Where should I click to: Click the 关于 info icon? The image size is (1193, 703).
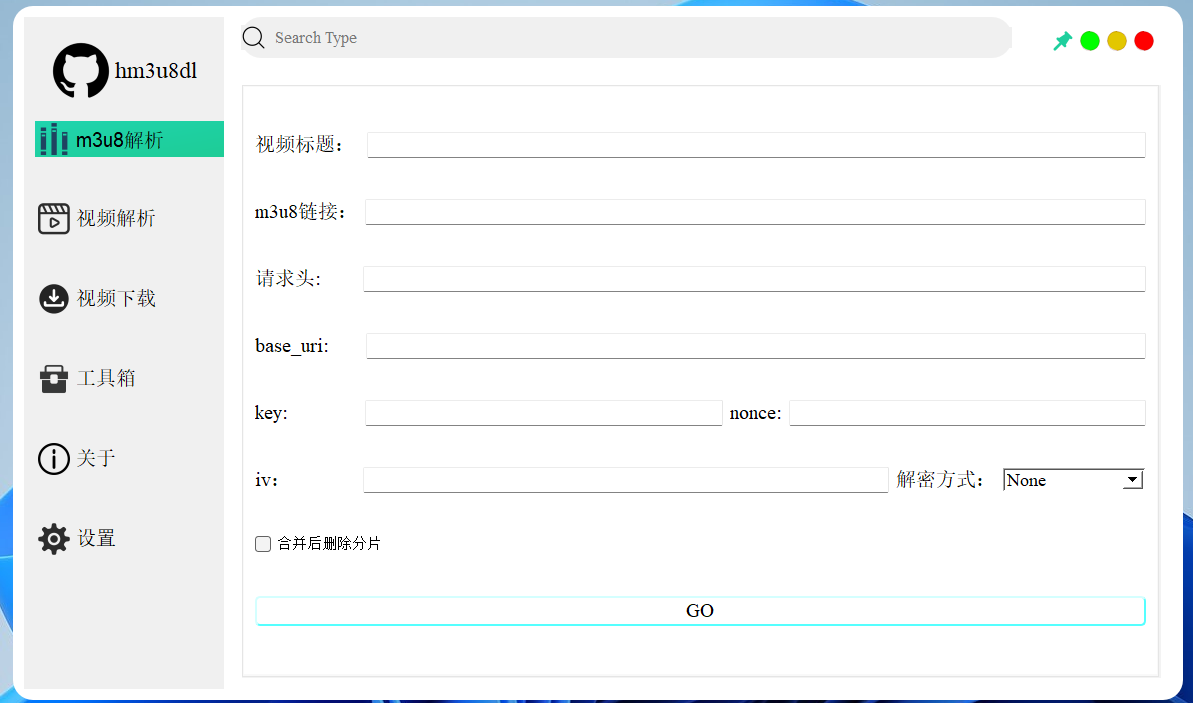[x=54, y=458]
